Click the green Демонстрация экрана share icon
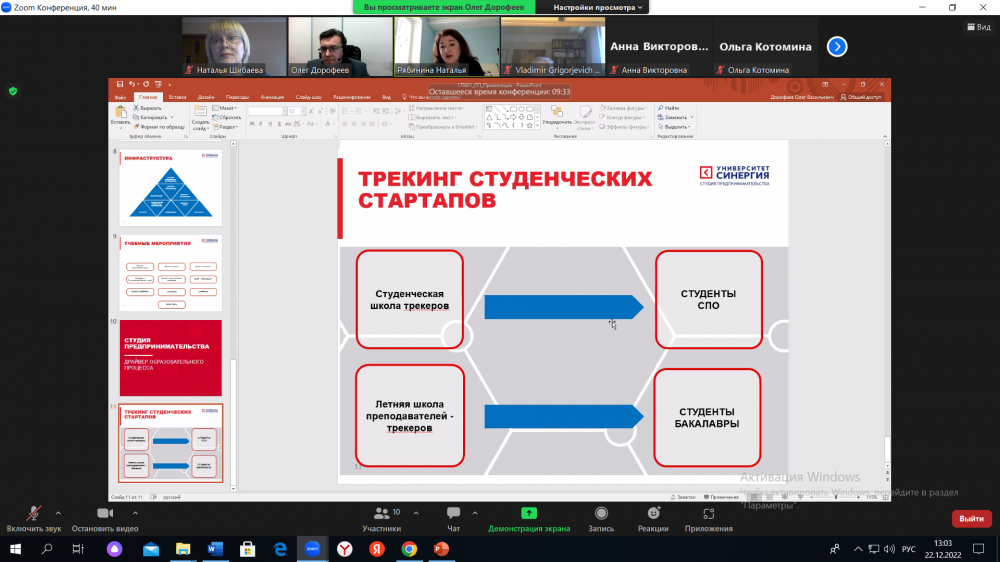The image size is (1000, 562). [529, 513]
